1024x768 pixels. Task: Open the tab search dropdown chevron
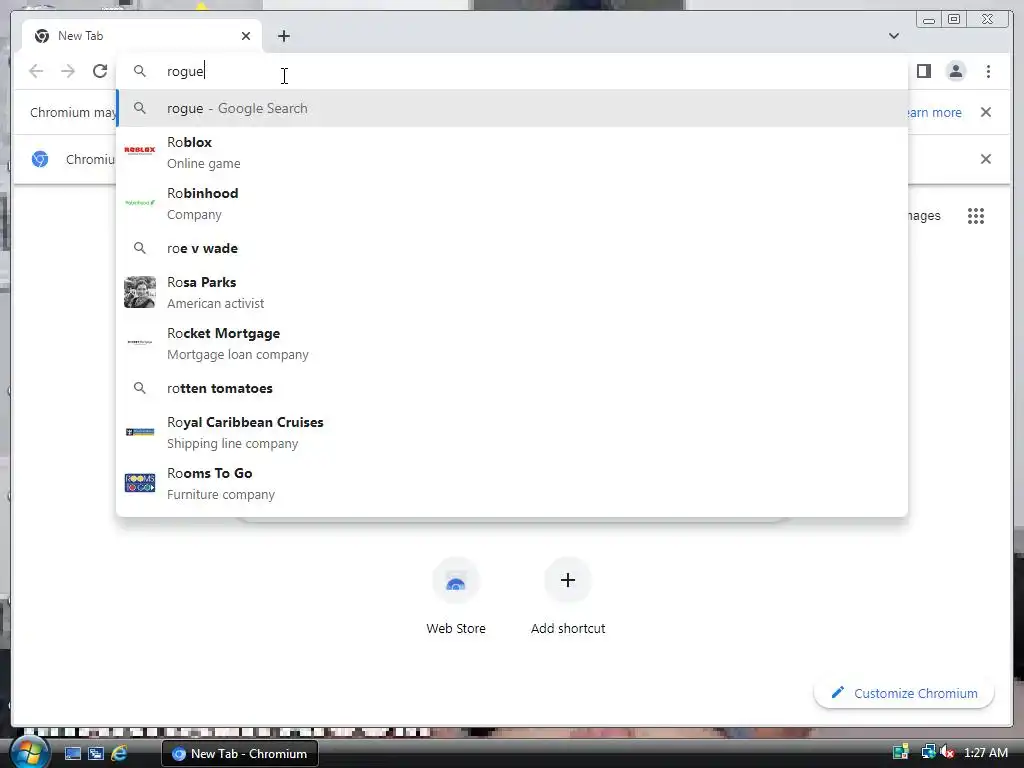pyautogui.click(x=893, y=36)
